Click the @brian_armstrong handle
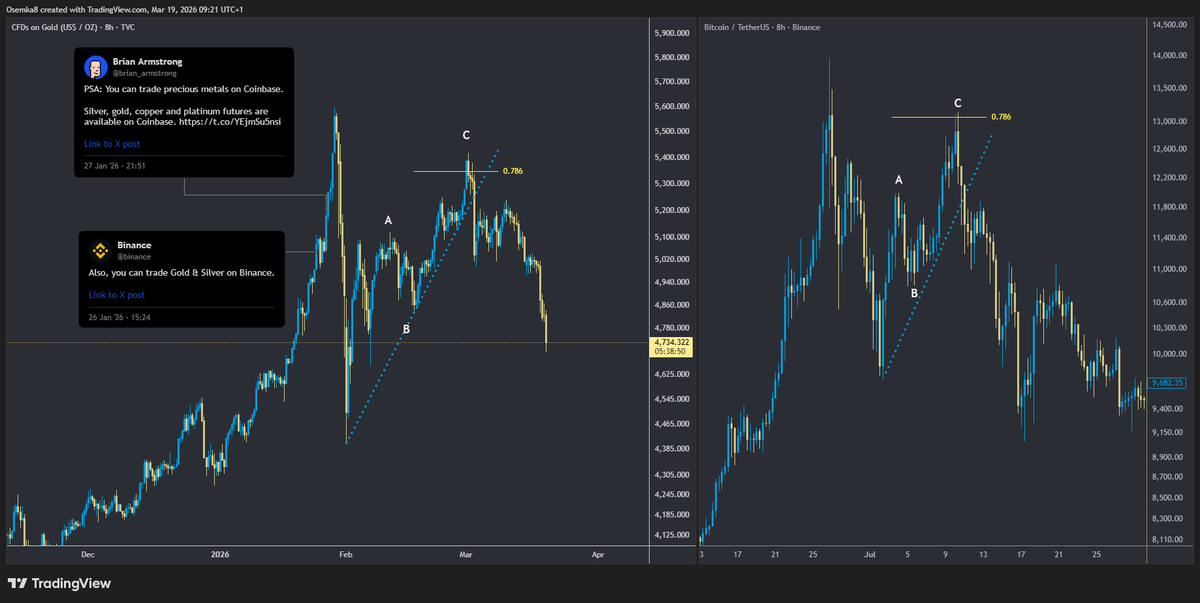Image resolution: width=1200 pixels, height=603 pixels. [x=144, y=74]
